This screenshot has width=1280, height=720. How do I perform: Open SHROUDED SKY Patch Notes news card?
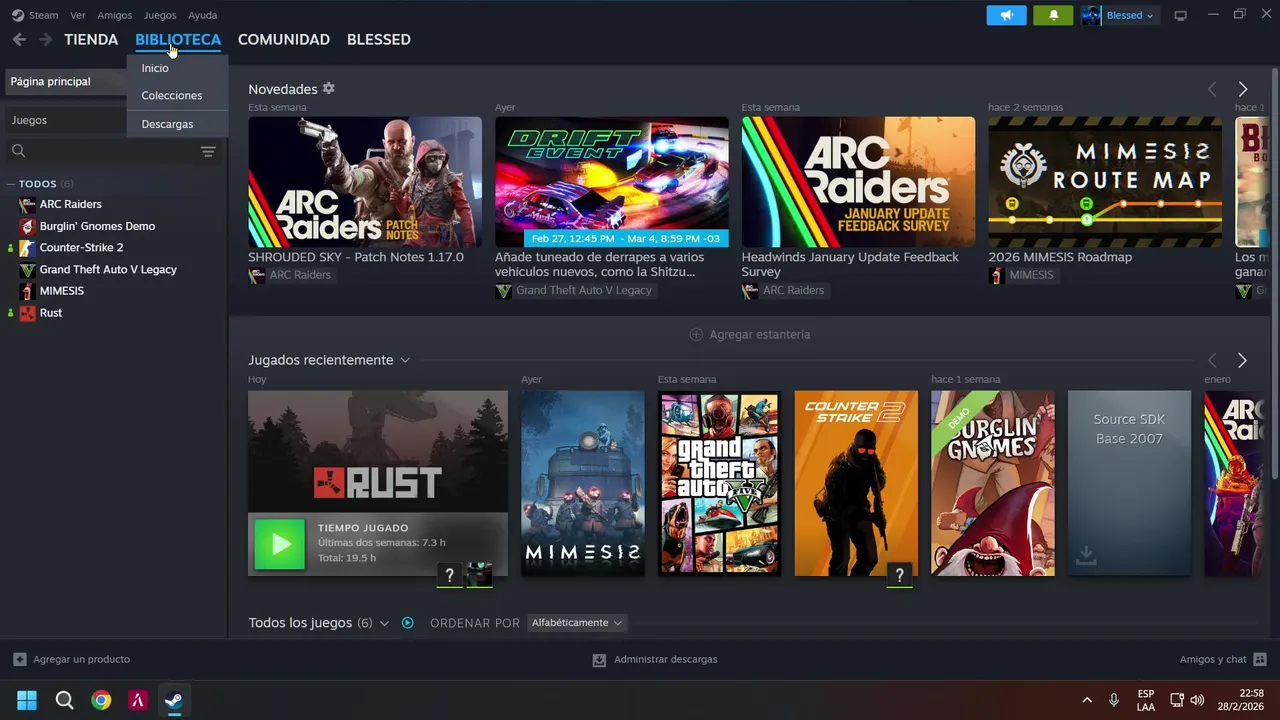tap(365, 182)
